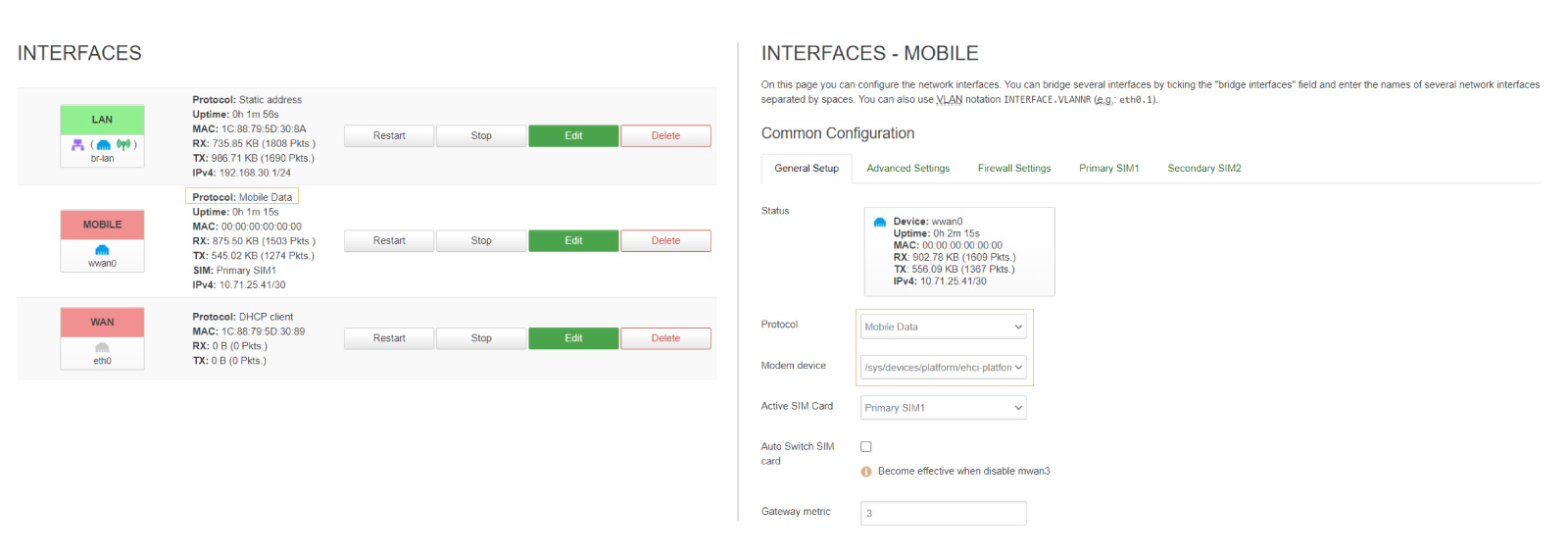This screenshot has width=1568, height=557.
Task: Click the wwan0 device icon in Status box
Action: pos(879,223)
